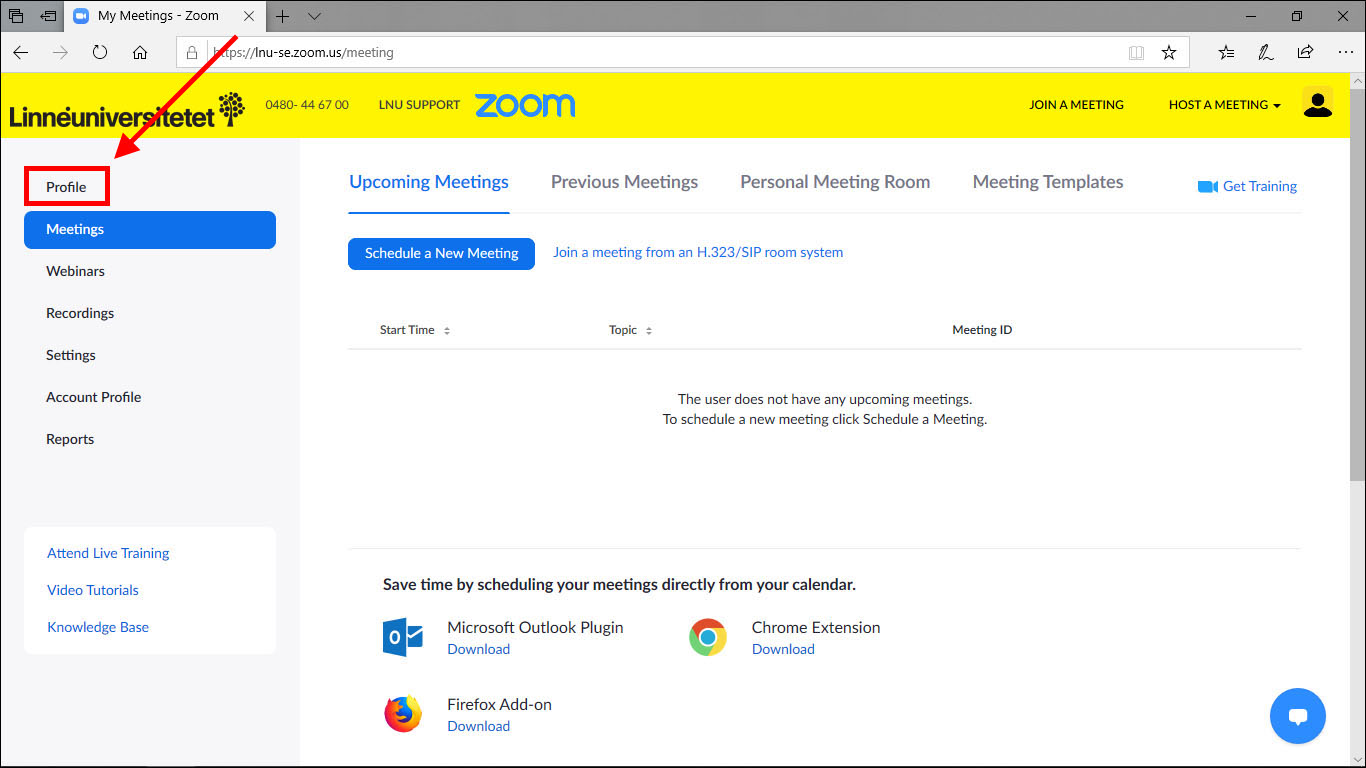Open Settings in the sidebar
Viewport: 1366px width, 768px height.
coord(71,355)
